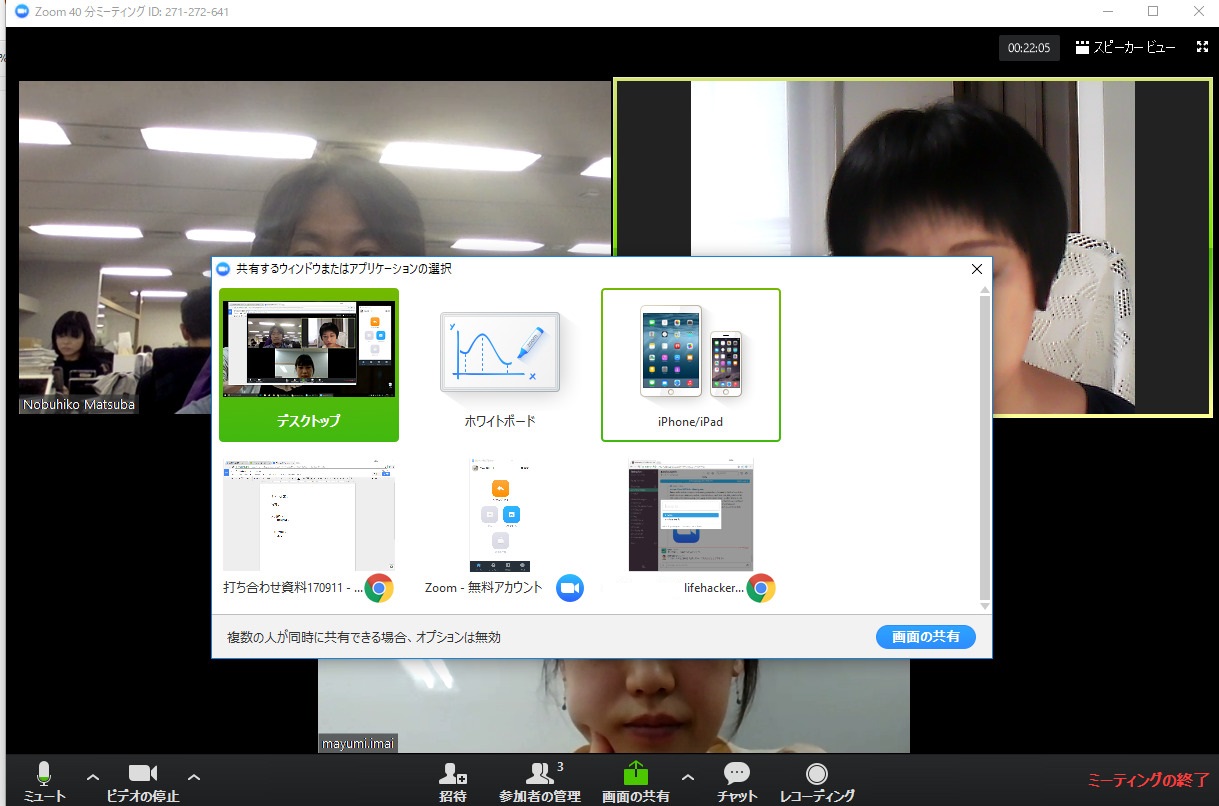Choose the ホワイトボード whiteboard option
The image size is (1219, 806).
tap(500, 365)
